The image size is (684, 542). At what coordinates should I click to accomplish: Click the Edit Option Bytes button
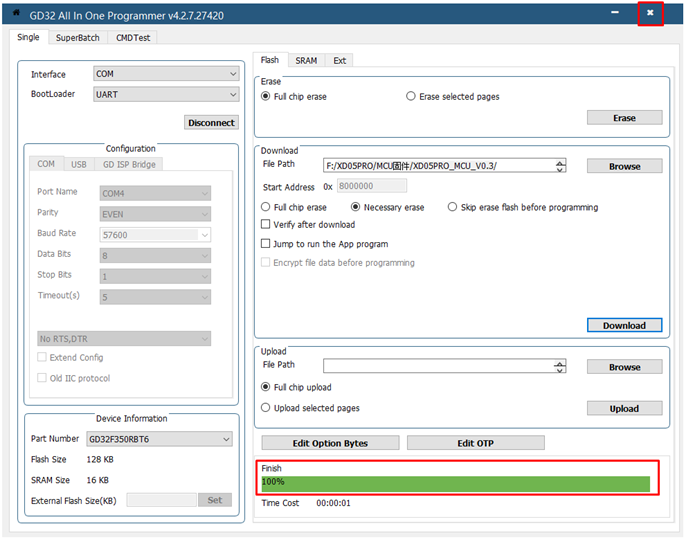coord(330,443)
